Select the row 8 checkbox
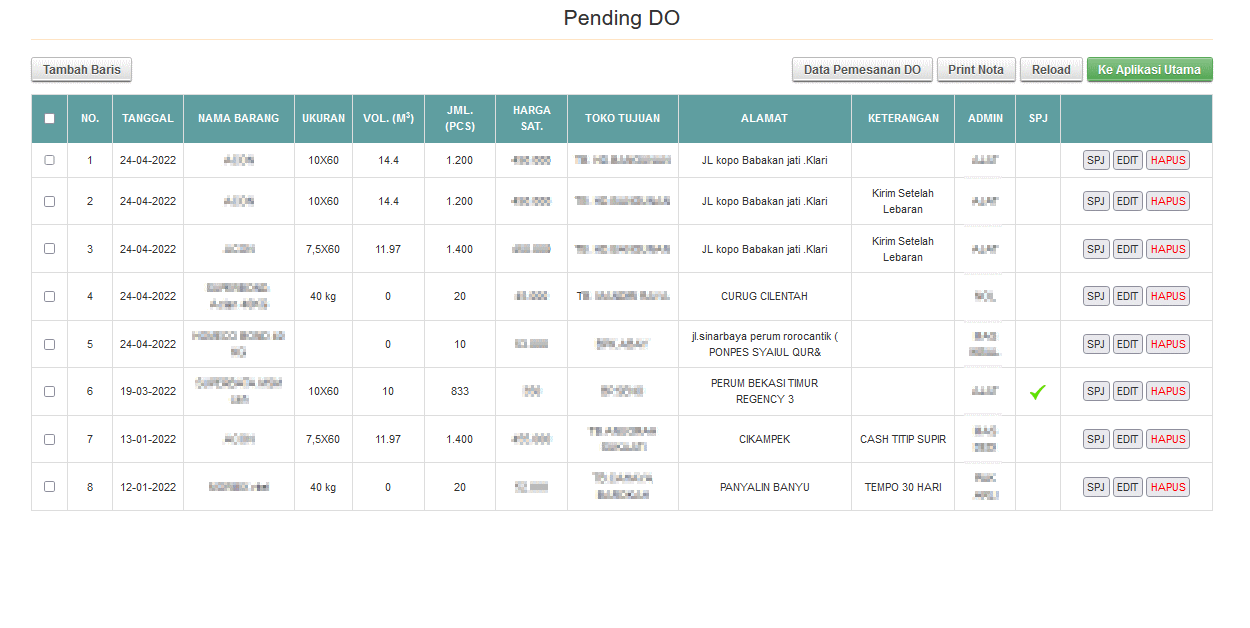This screenshot has height=628, width=1250. pos(49,487)
